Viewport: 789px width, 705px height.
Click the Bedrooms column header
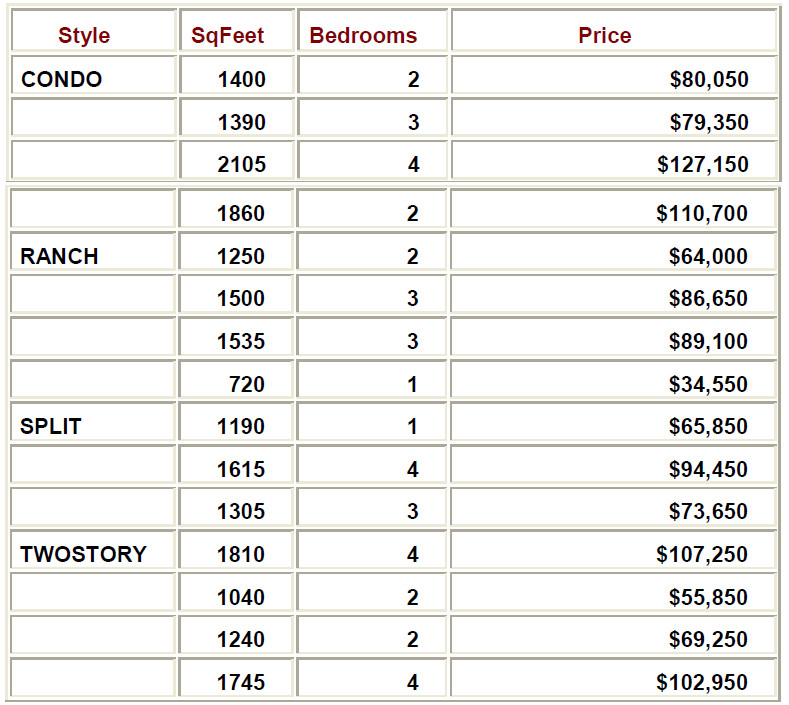[363, 36]
